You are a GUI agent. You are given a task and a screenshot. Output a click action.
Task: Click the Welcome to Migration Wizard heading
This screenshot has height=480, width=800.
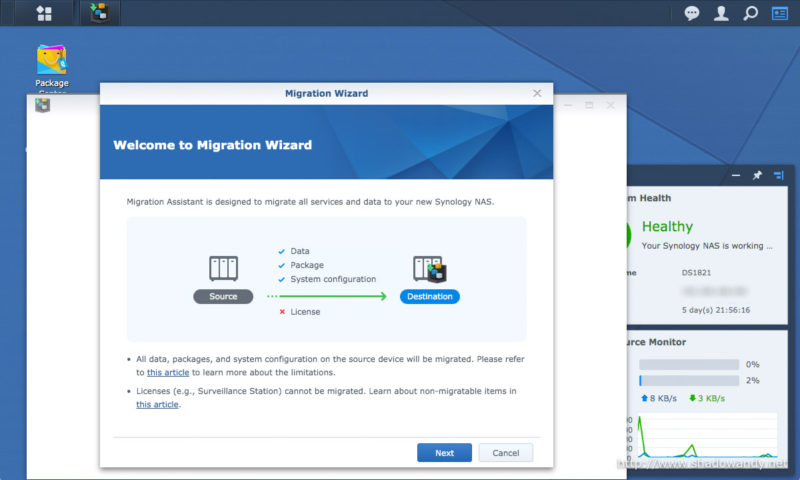212,145
